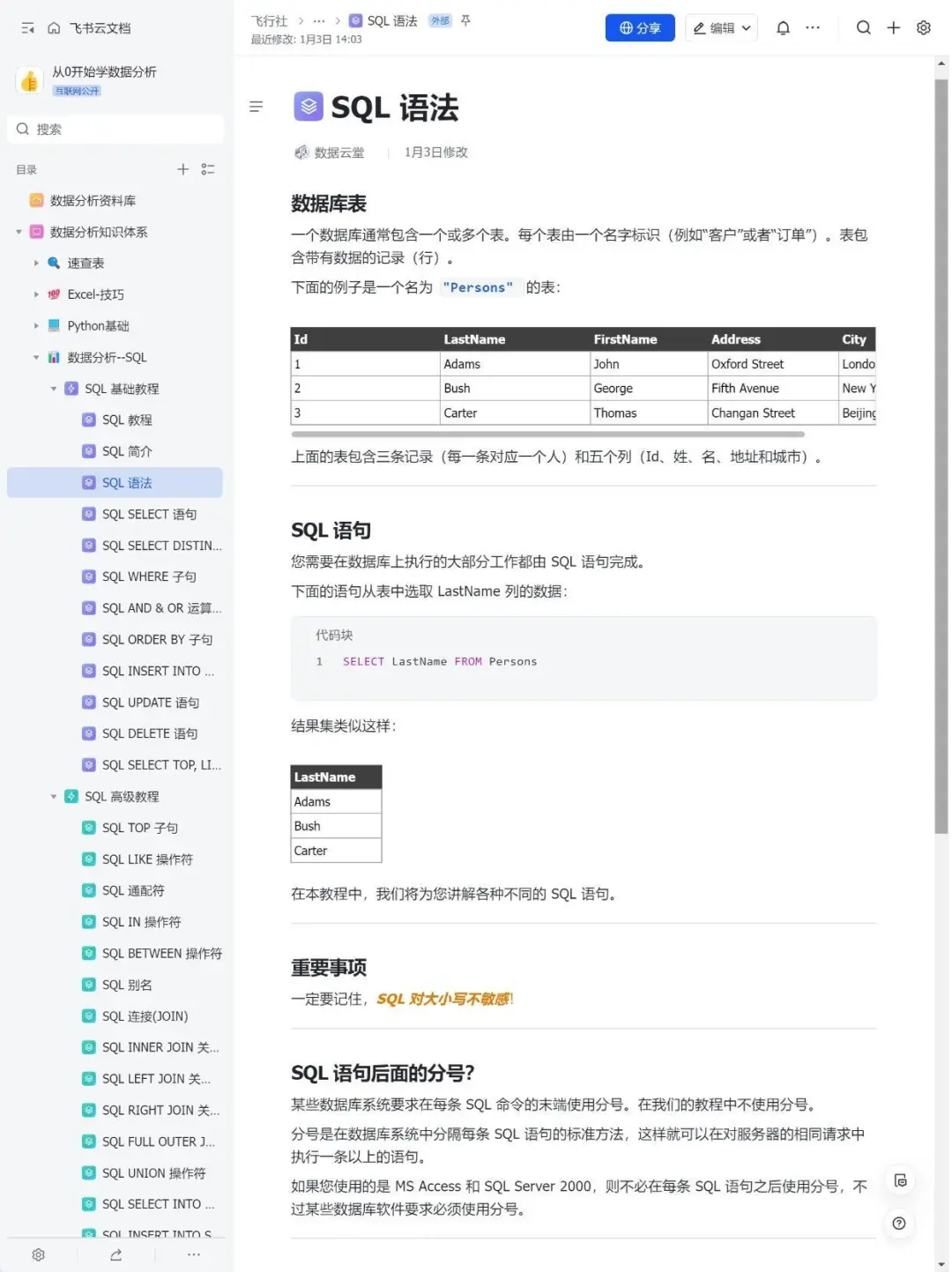
Task: Collapse the left sidebar navigation panel
Action: (x=25, y=27)
